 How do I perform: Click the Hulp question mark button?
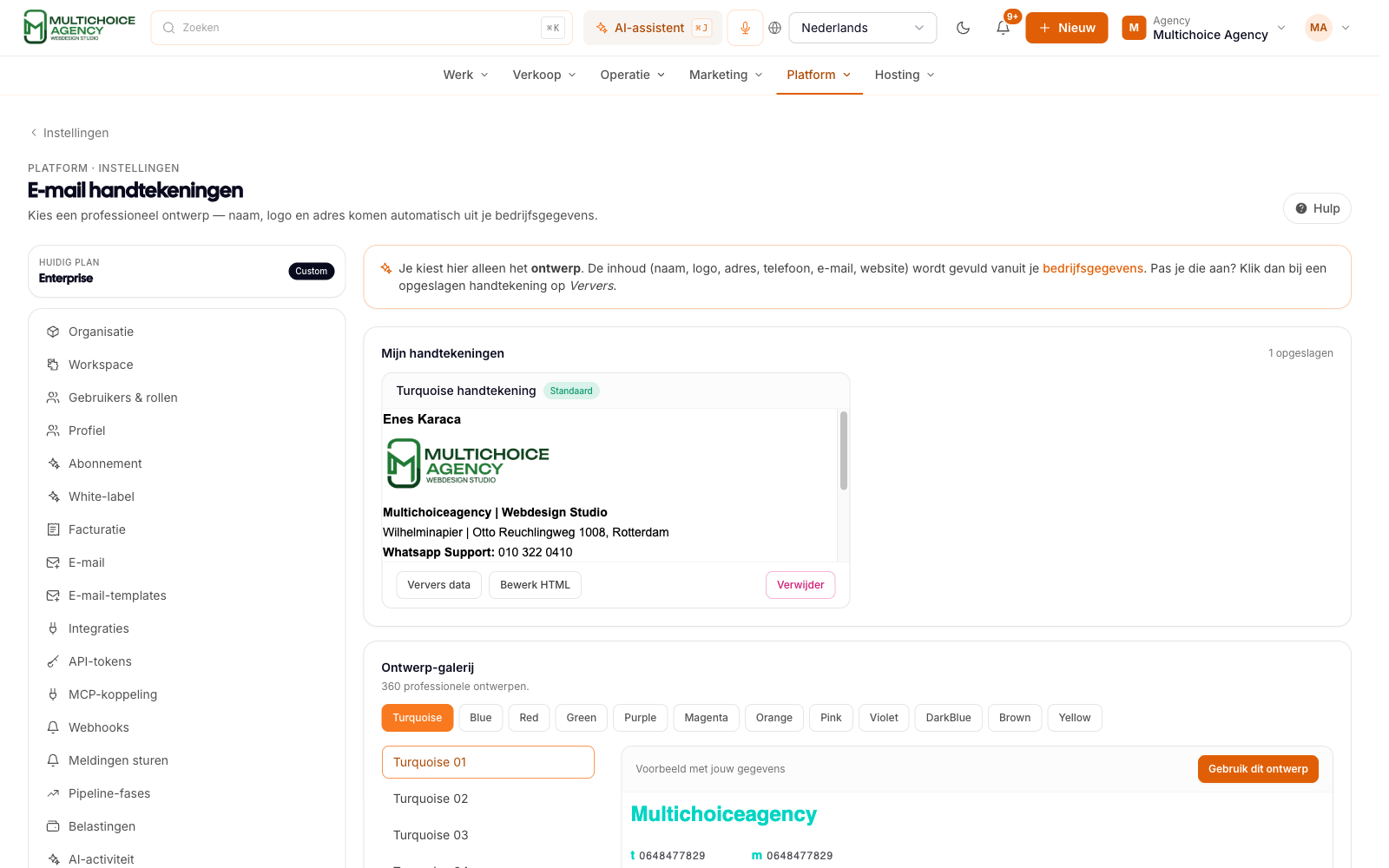(x=1317, y=208)
